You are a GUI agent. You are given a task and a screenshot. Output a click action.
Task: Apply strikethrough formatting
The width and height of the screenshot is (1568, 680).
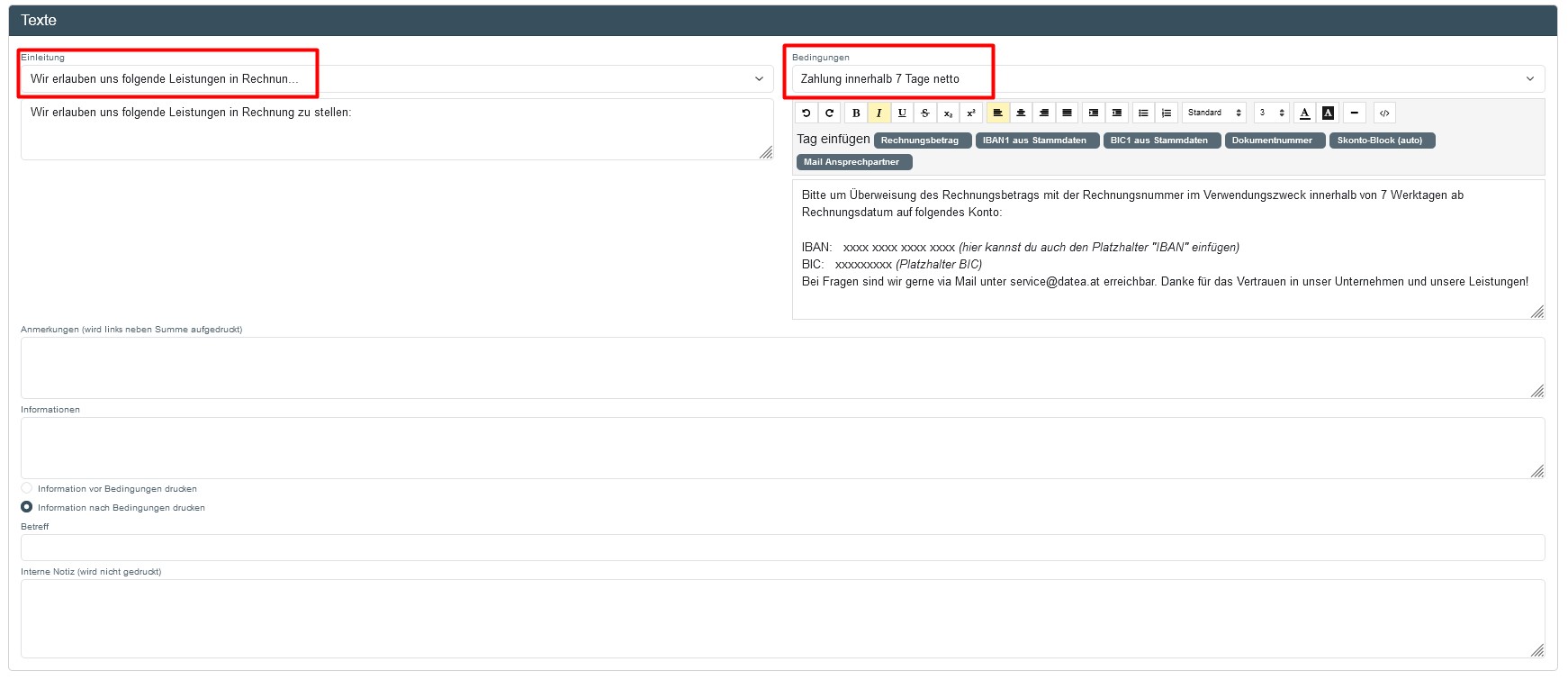924,113
